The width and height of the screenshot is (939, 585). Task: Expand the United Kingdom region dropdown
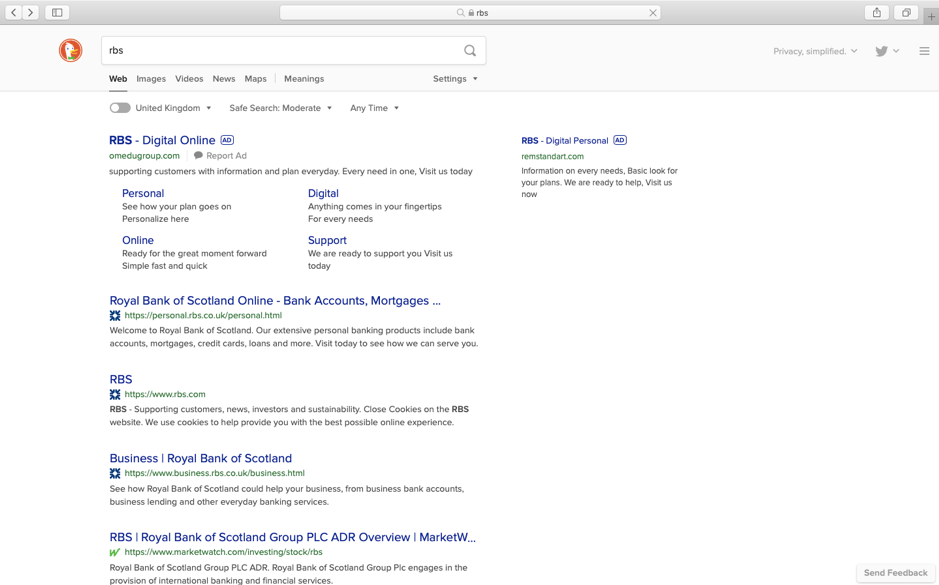click(174, 108)
